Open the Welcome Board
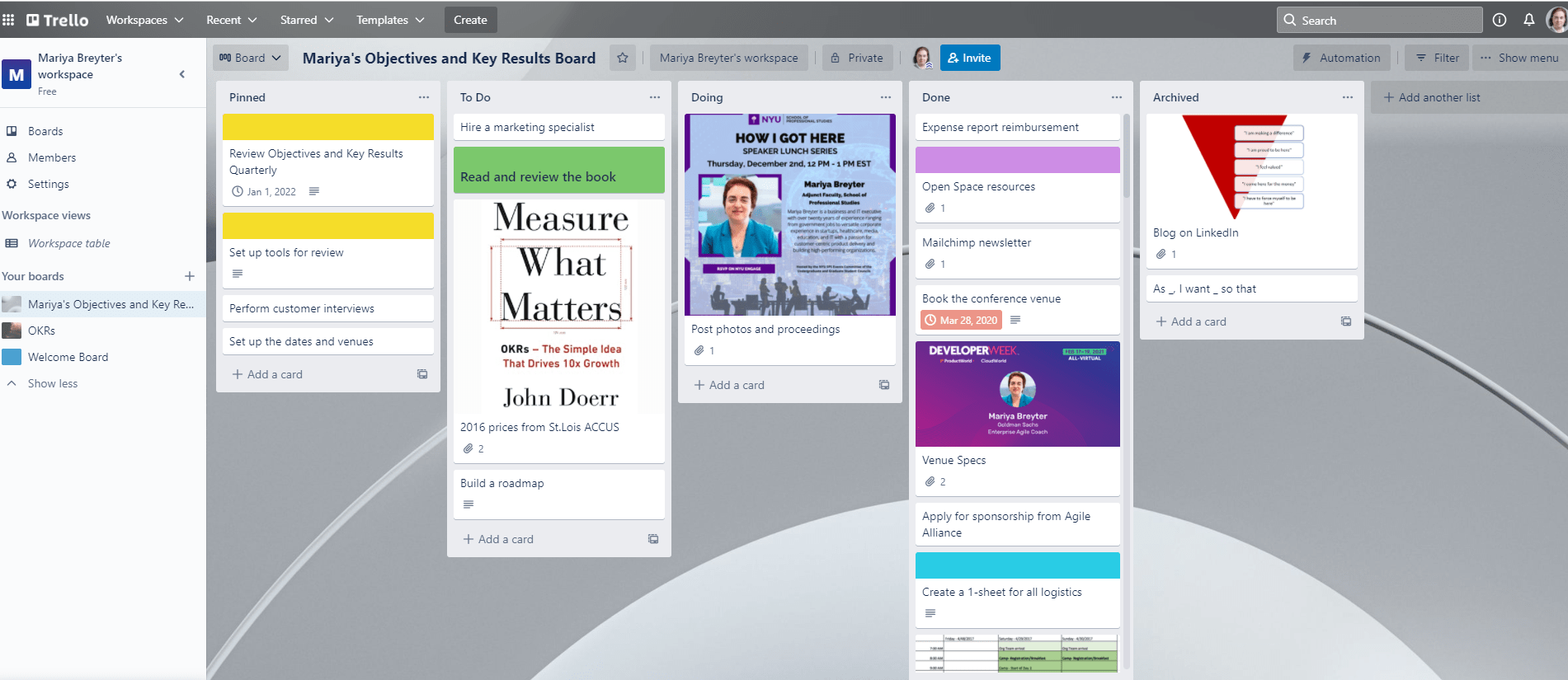This screenshot has height=680, width=1568. pos(68,357)
